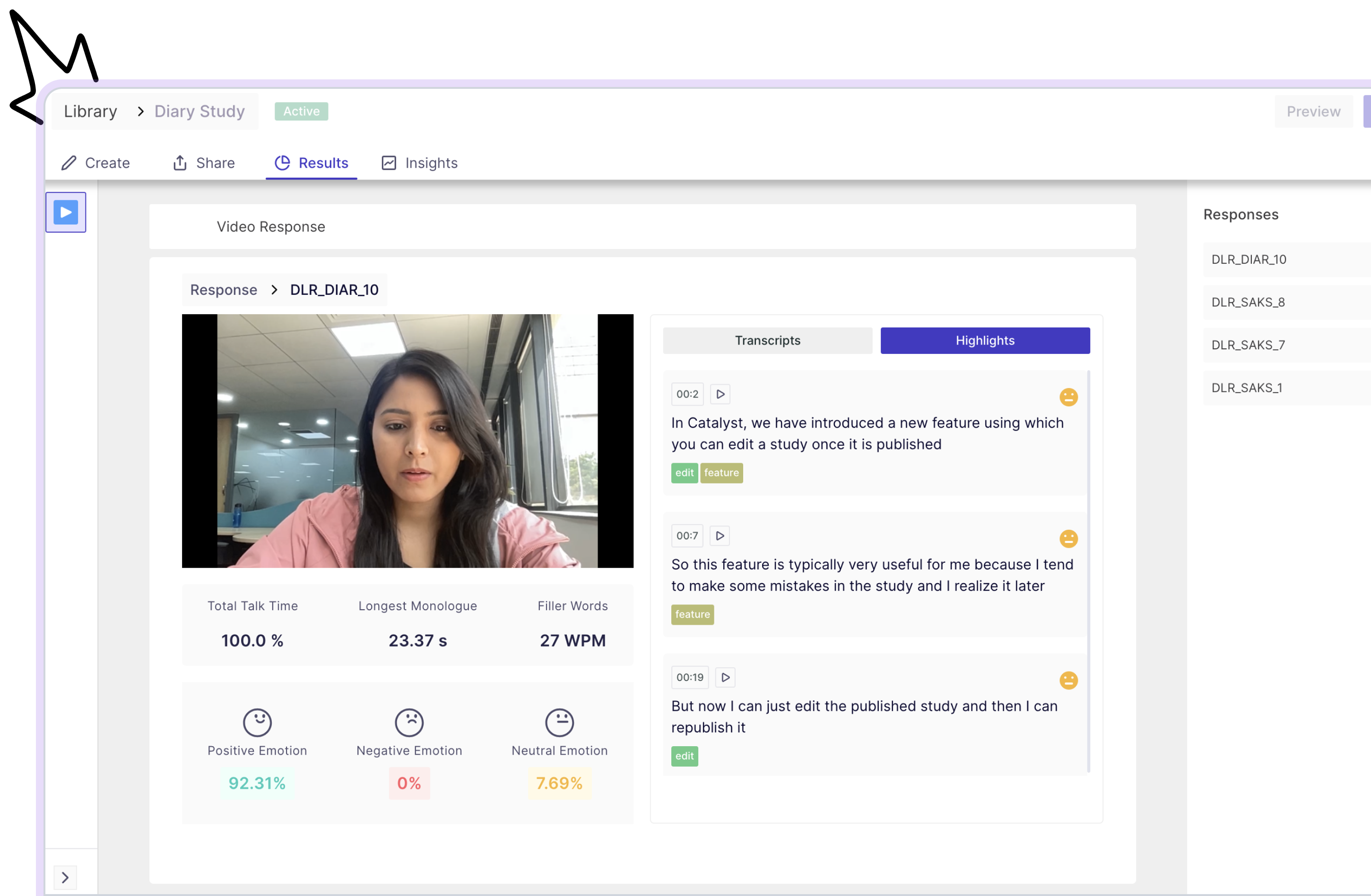Click the DLR_DIAR_10 breadcrumb label
The height and width of the screenshot is (896, 1371).
click(334, 290)
